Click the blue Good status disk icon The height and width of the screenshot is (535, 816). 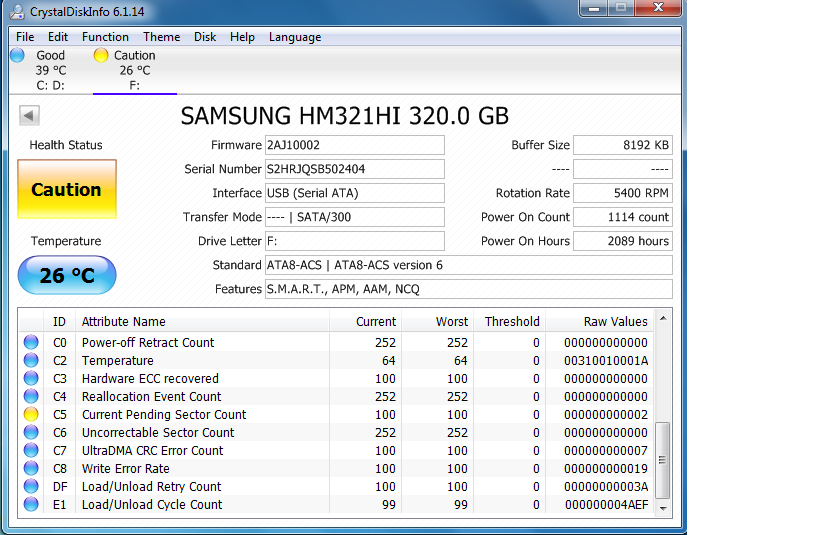[17, 56]
